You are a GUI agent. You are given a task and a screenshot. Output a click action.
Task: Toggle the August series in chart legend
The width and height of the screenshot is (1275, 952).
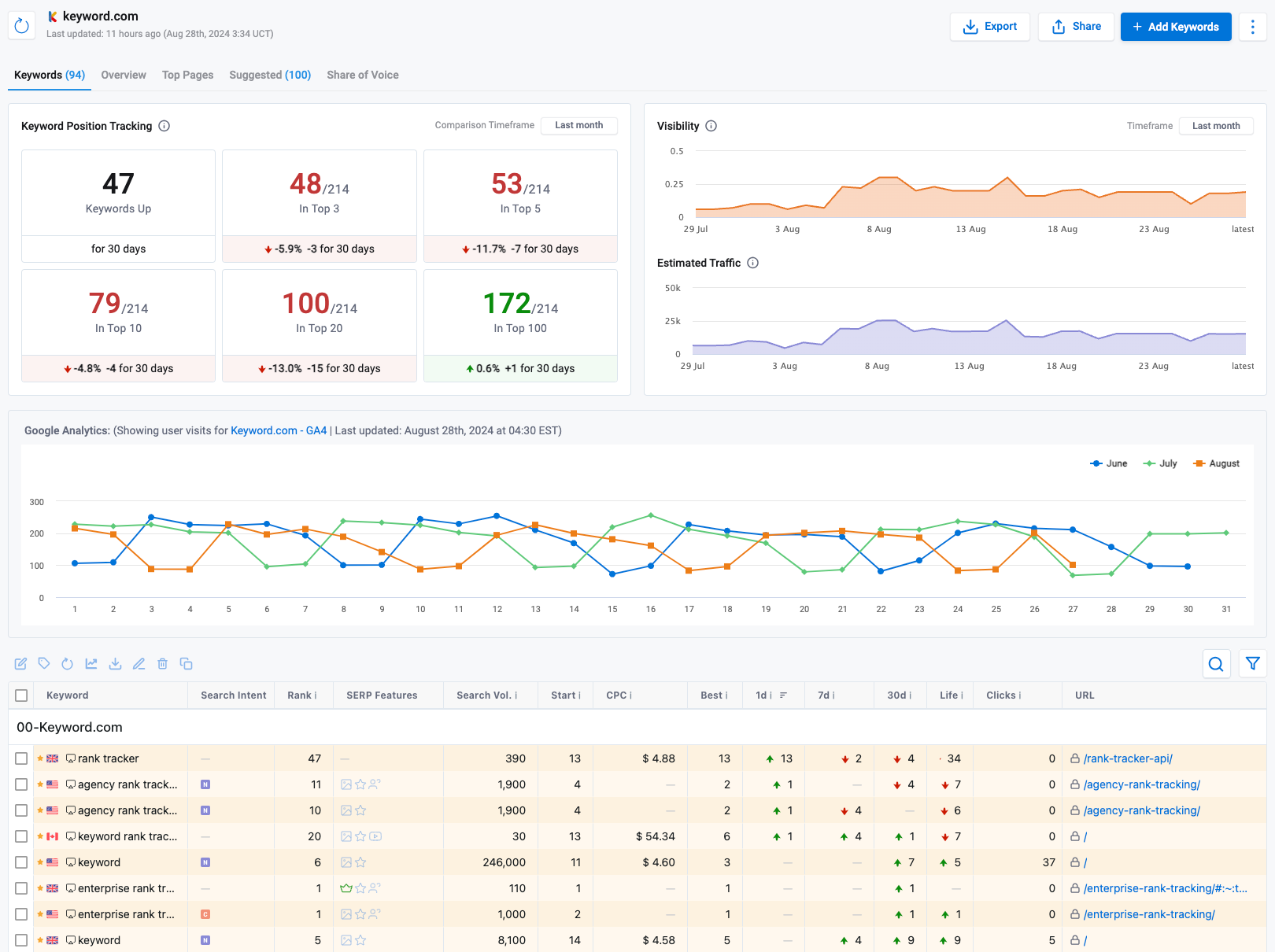point(1216,463)
